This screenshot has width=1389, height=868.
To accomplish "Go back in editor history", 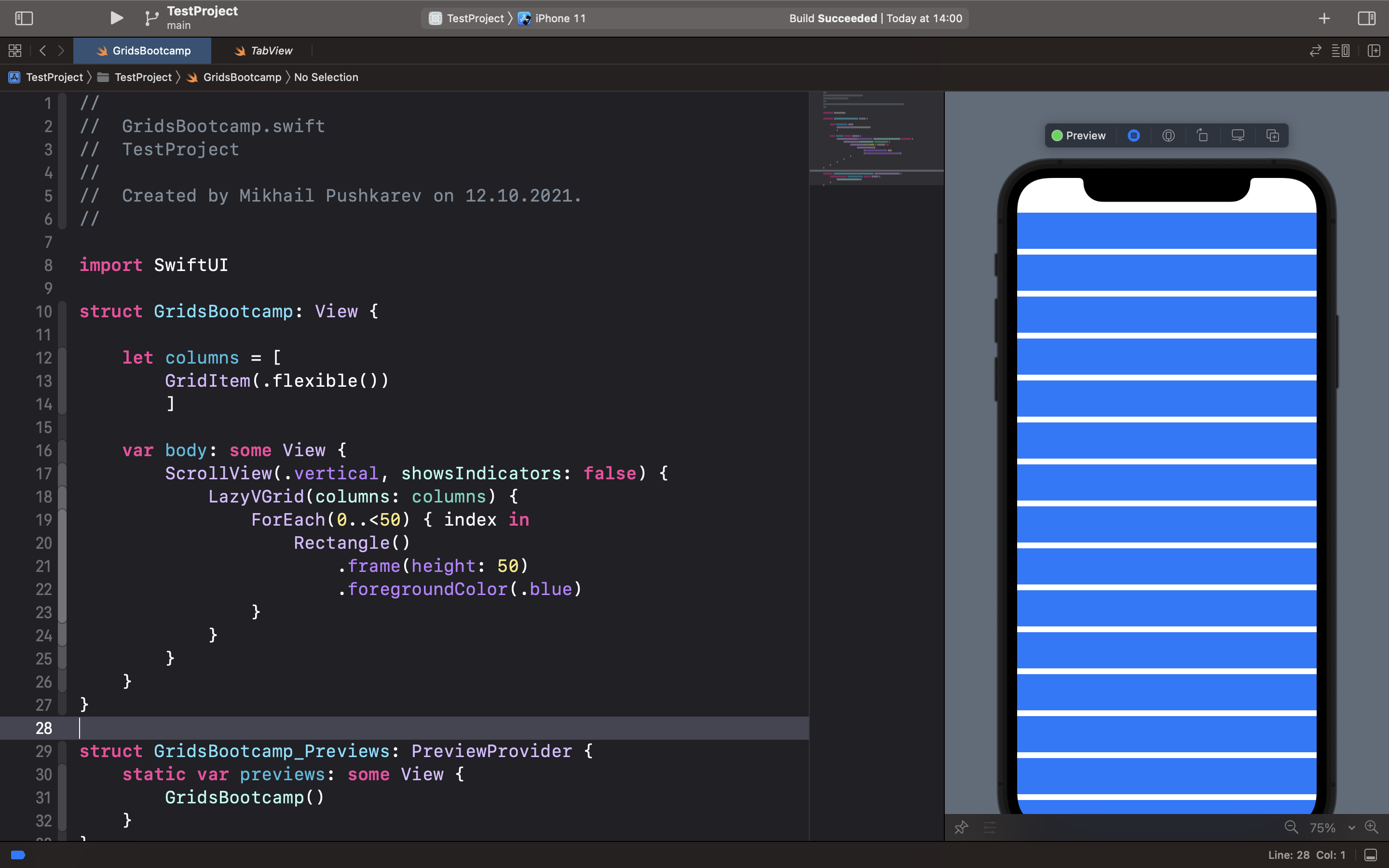I will click(x=43, y=51).
